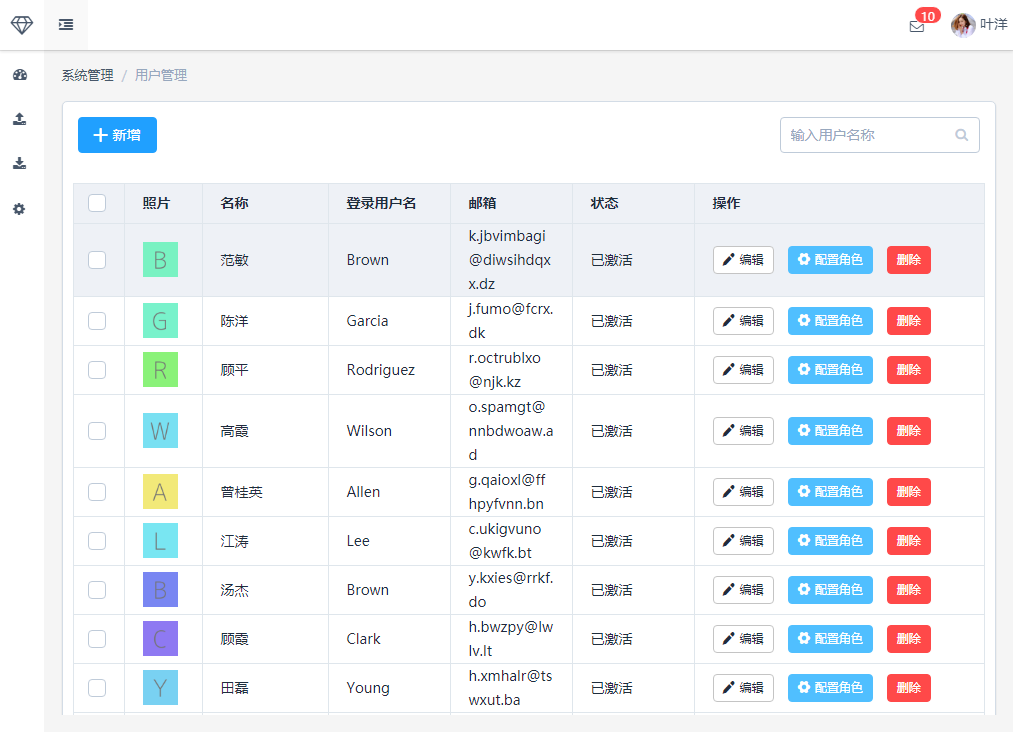Click the 新增 button to add user
The height and width of the screenshot is (732, 1013).
[117, 135]
